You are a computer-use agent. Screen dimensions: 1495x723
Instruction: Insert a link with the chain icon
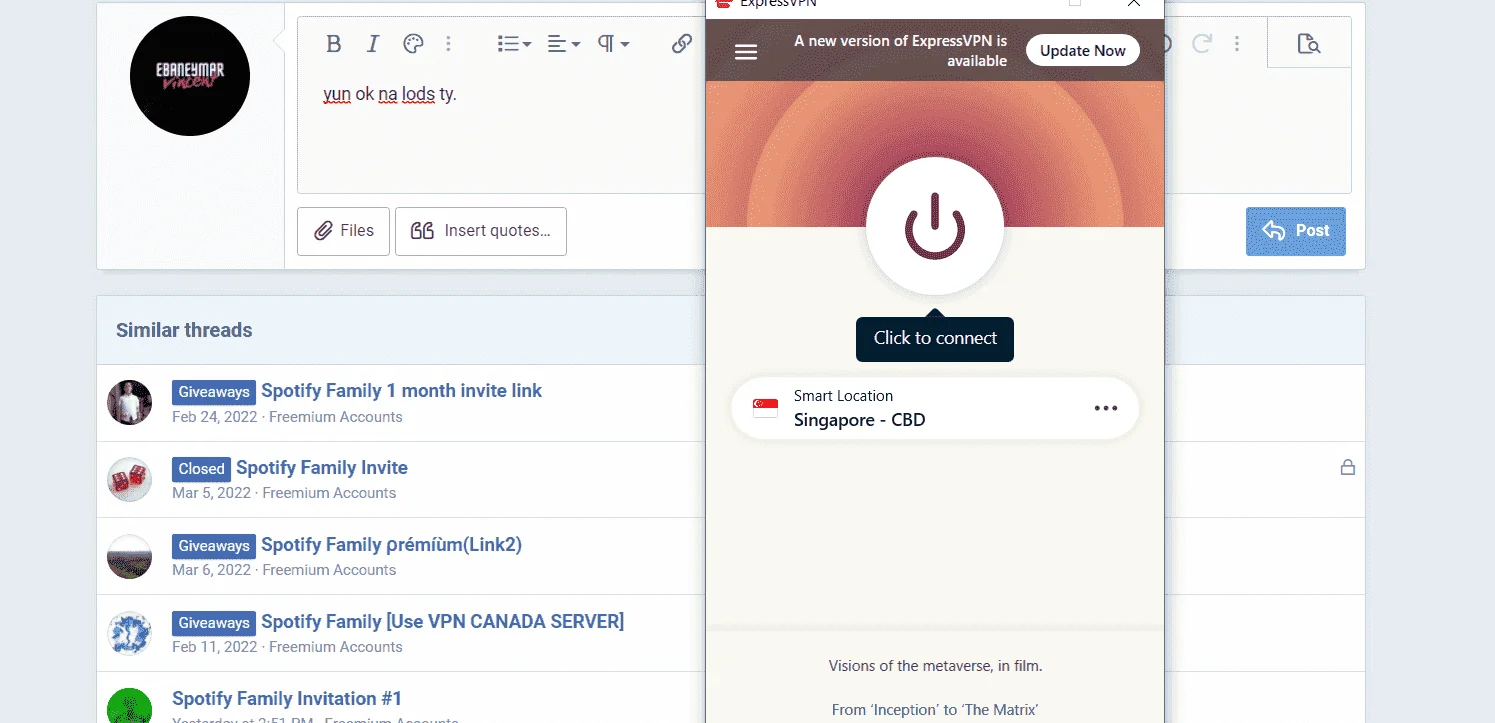682,44
